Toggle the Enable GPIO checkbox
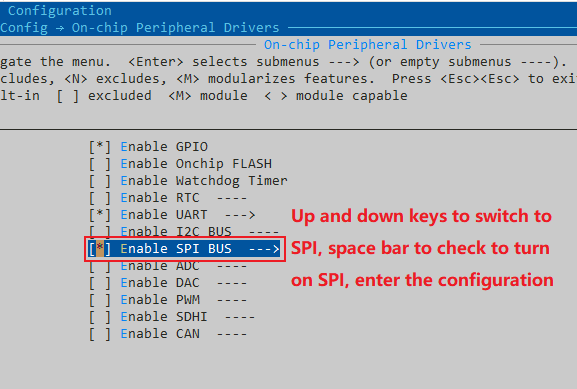Image resolution: width=577 pixels, height=389 pixels. coord(99,147)
